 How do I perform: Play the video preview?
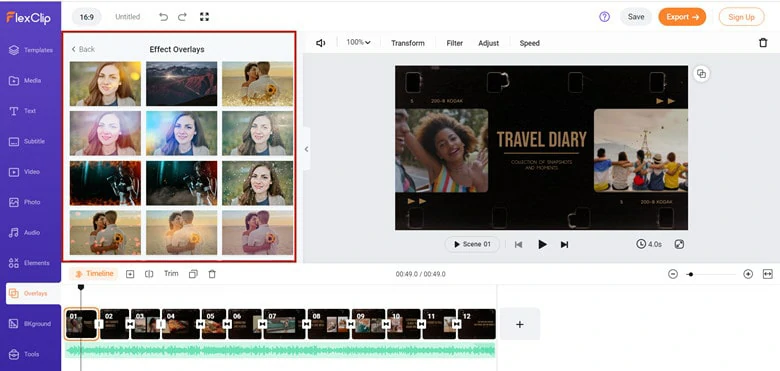coord(542,244)
